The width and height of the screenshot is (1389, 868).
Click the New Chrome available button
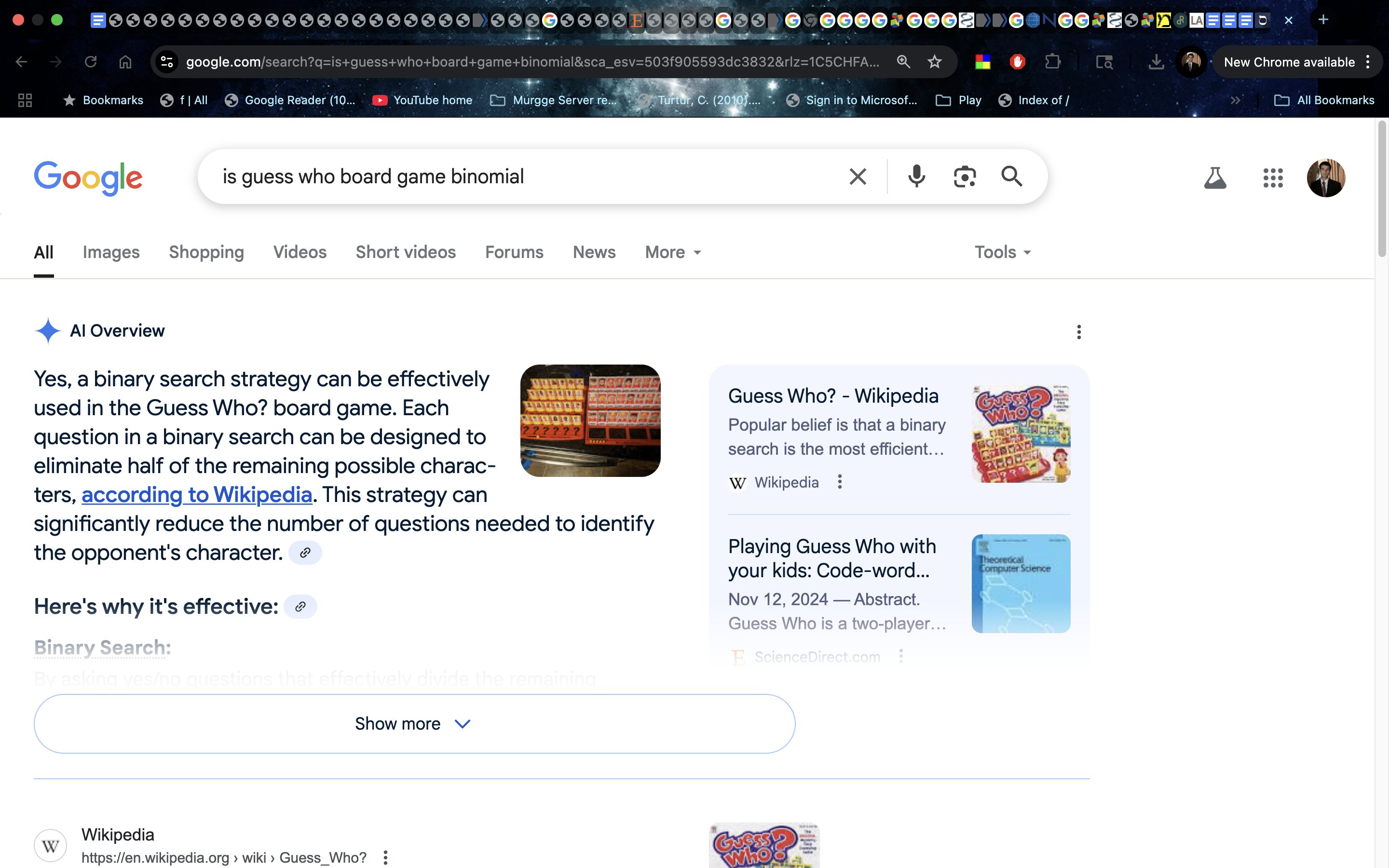coord(1289,62)
